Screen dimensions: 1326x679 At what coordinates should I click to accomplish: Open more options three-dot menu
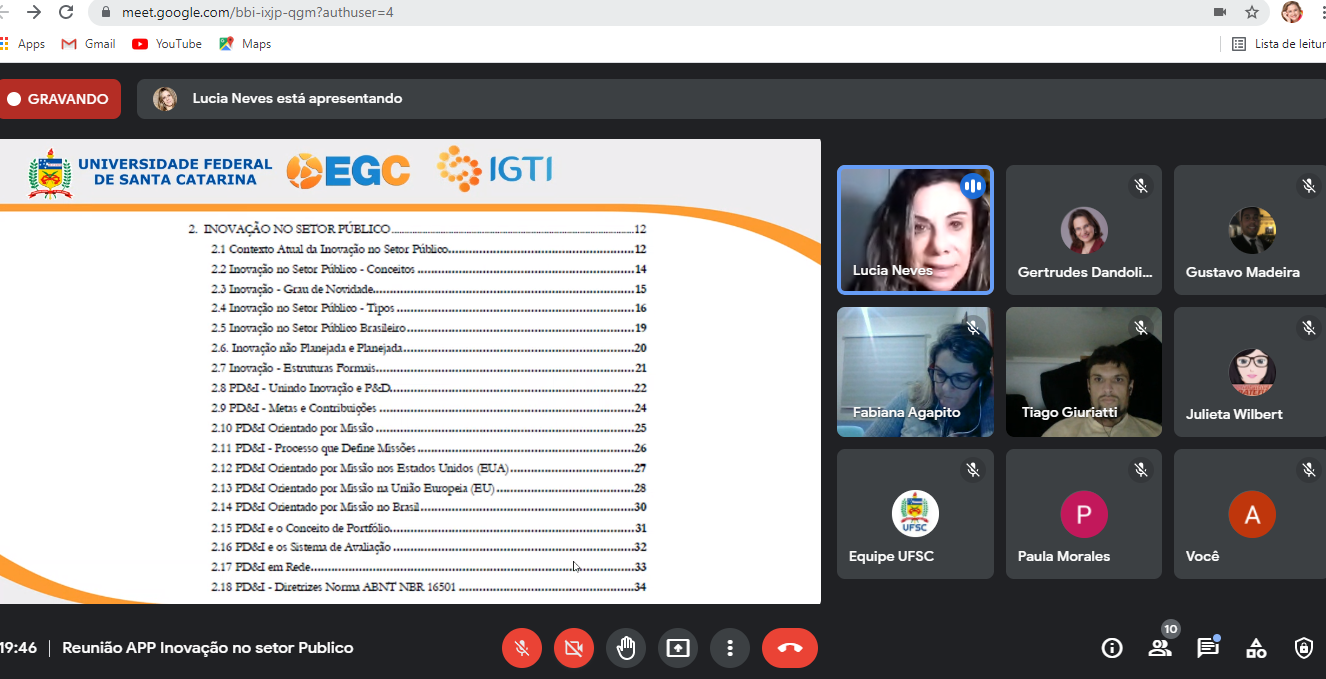pos(730,648)
